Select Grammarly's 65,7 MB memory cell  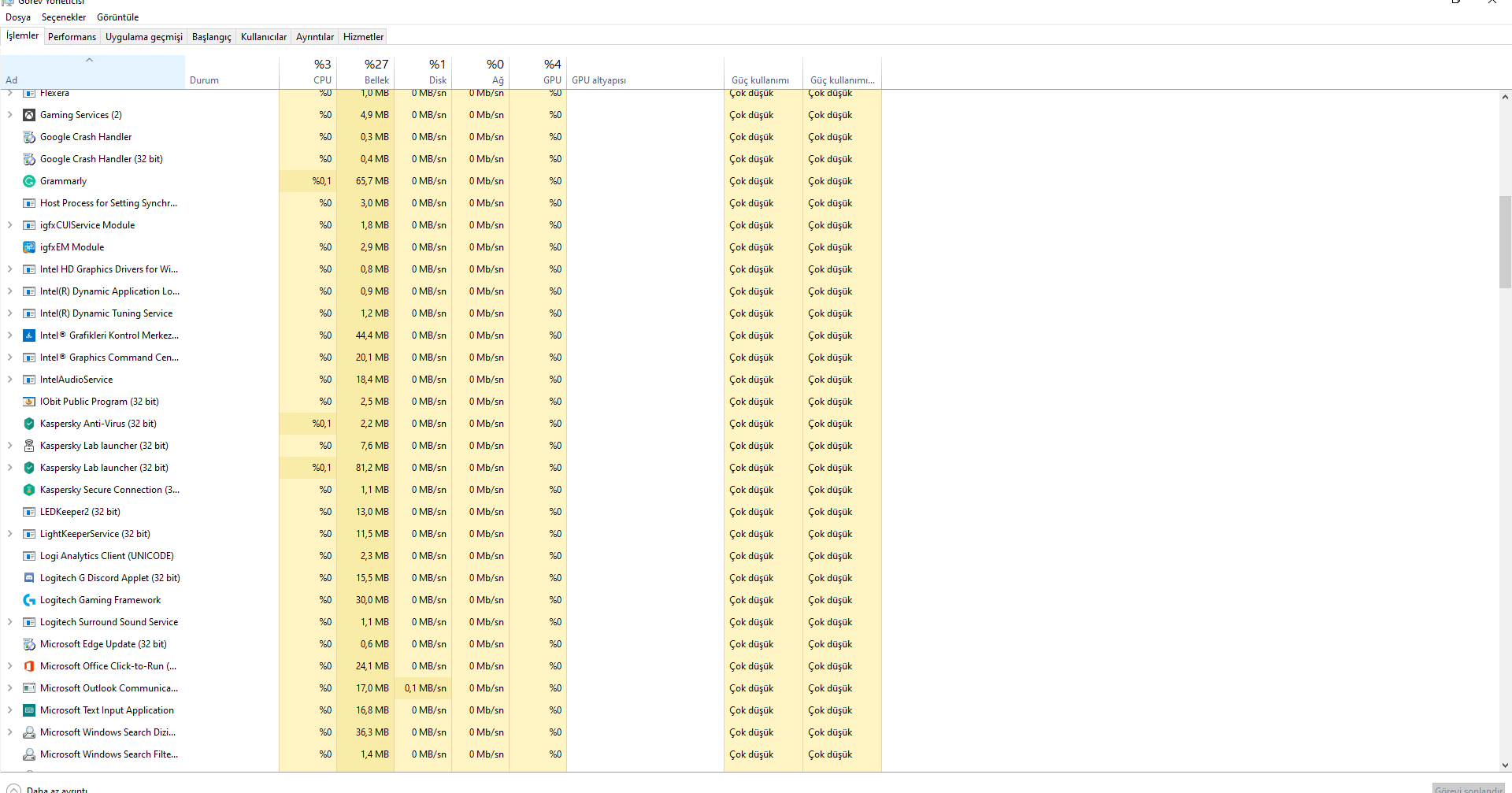click(365, 181)
